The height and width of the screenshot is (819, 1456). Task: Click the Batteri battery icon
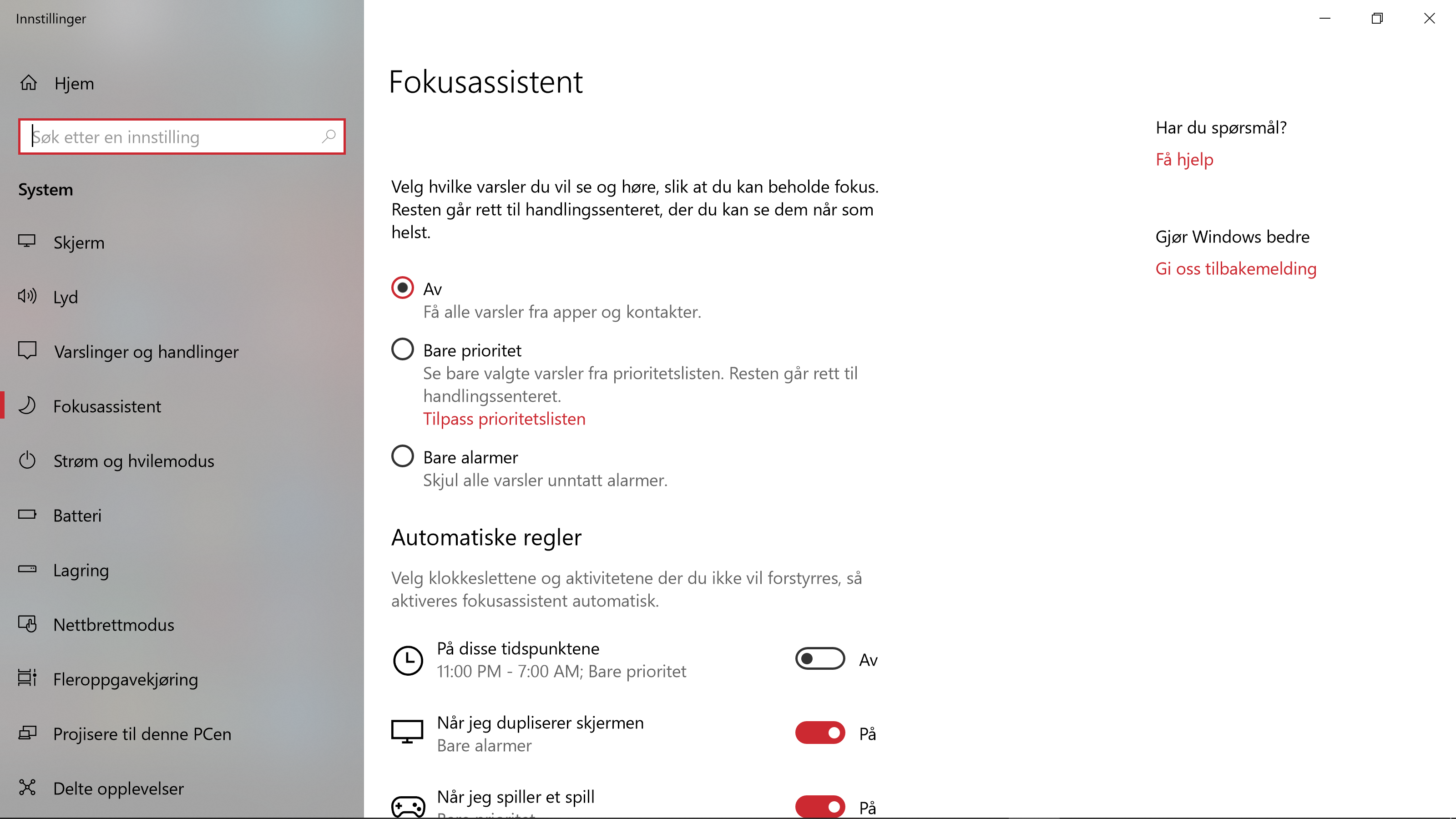(x=28, y=515)
